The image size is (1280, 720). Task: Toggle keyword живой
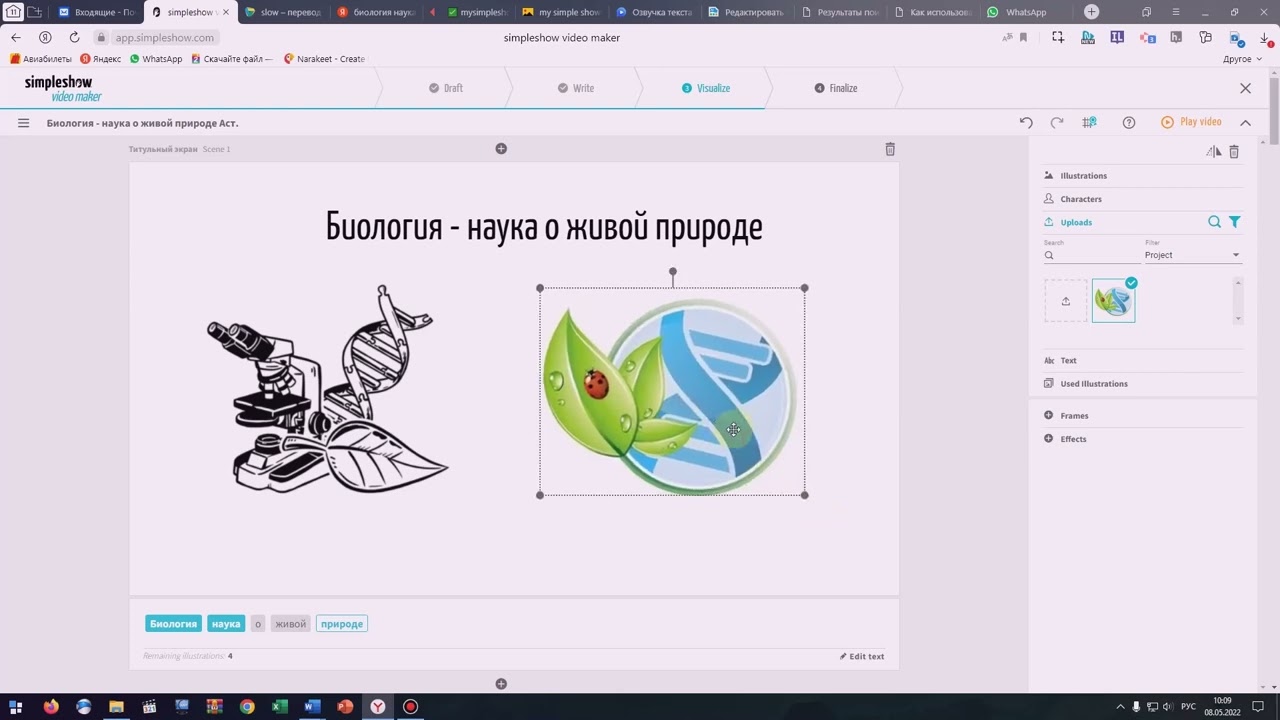coord(290,624)
